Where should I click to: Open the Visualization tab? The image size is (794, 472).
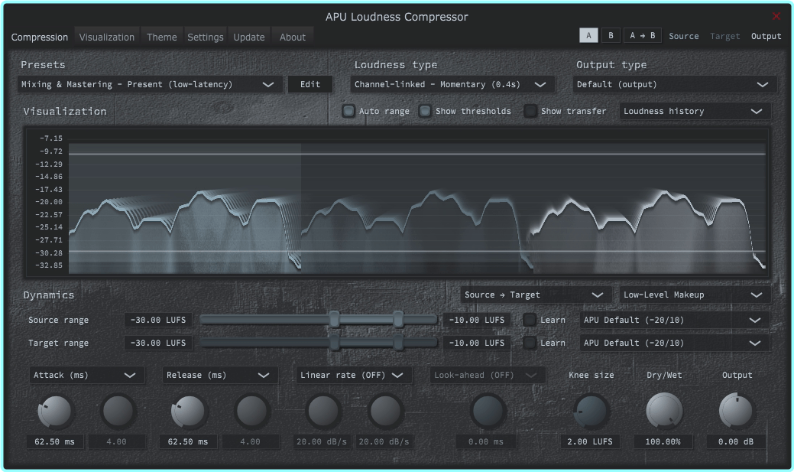(x=107, y=37)
